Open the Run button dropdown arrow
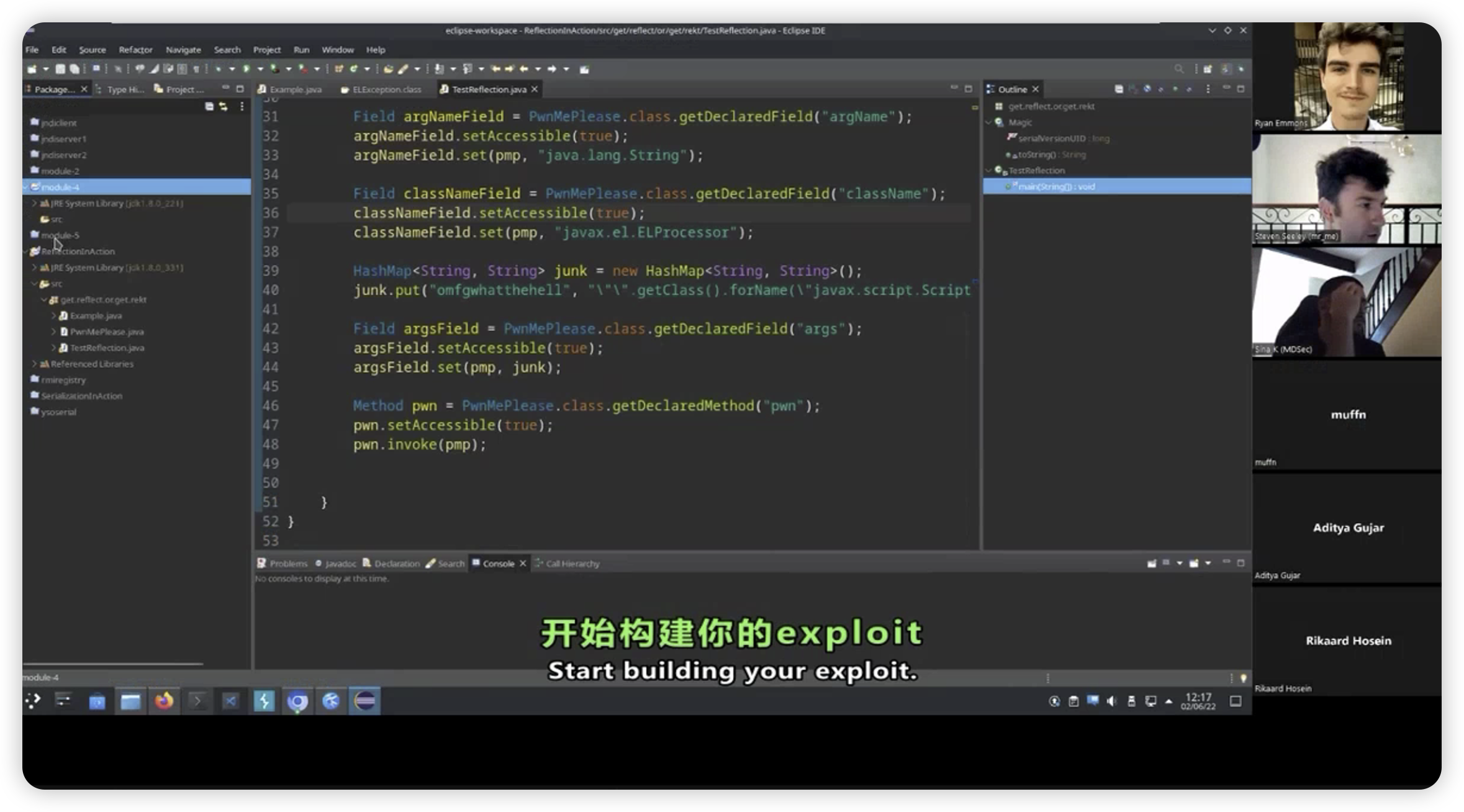This screenshot has width=1464, height=812. click(260, 69)
